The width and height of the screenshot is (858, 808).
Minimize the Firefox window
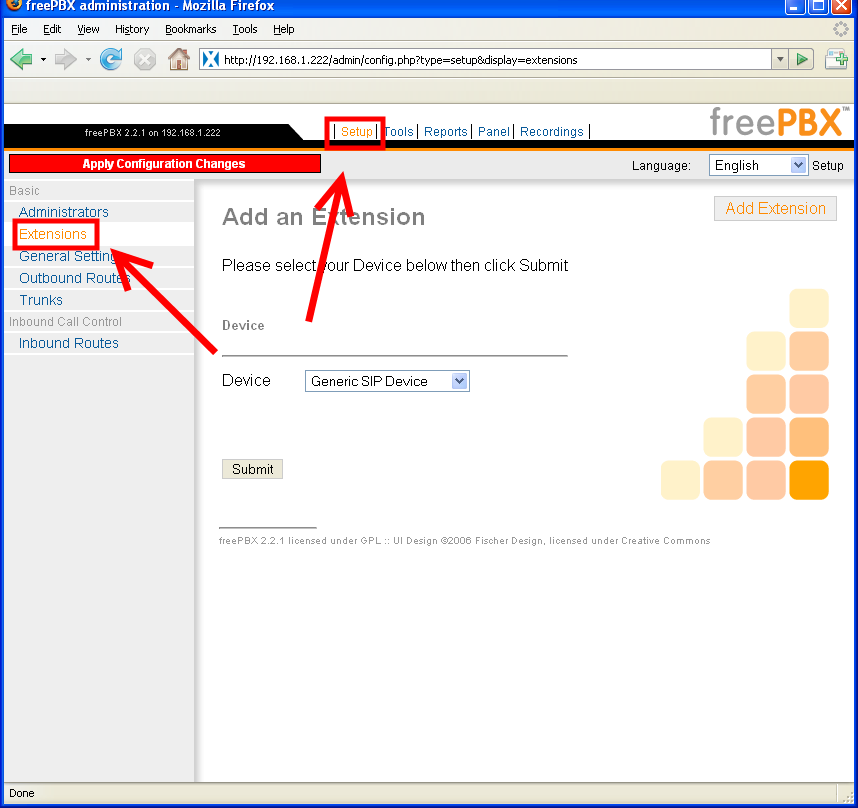click(795, 7)
